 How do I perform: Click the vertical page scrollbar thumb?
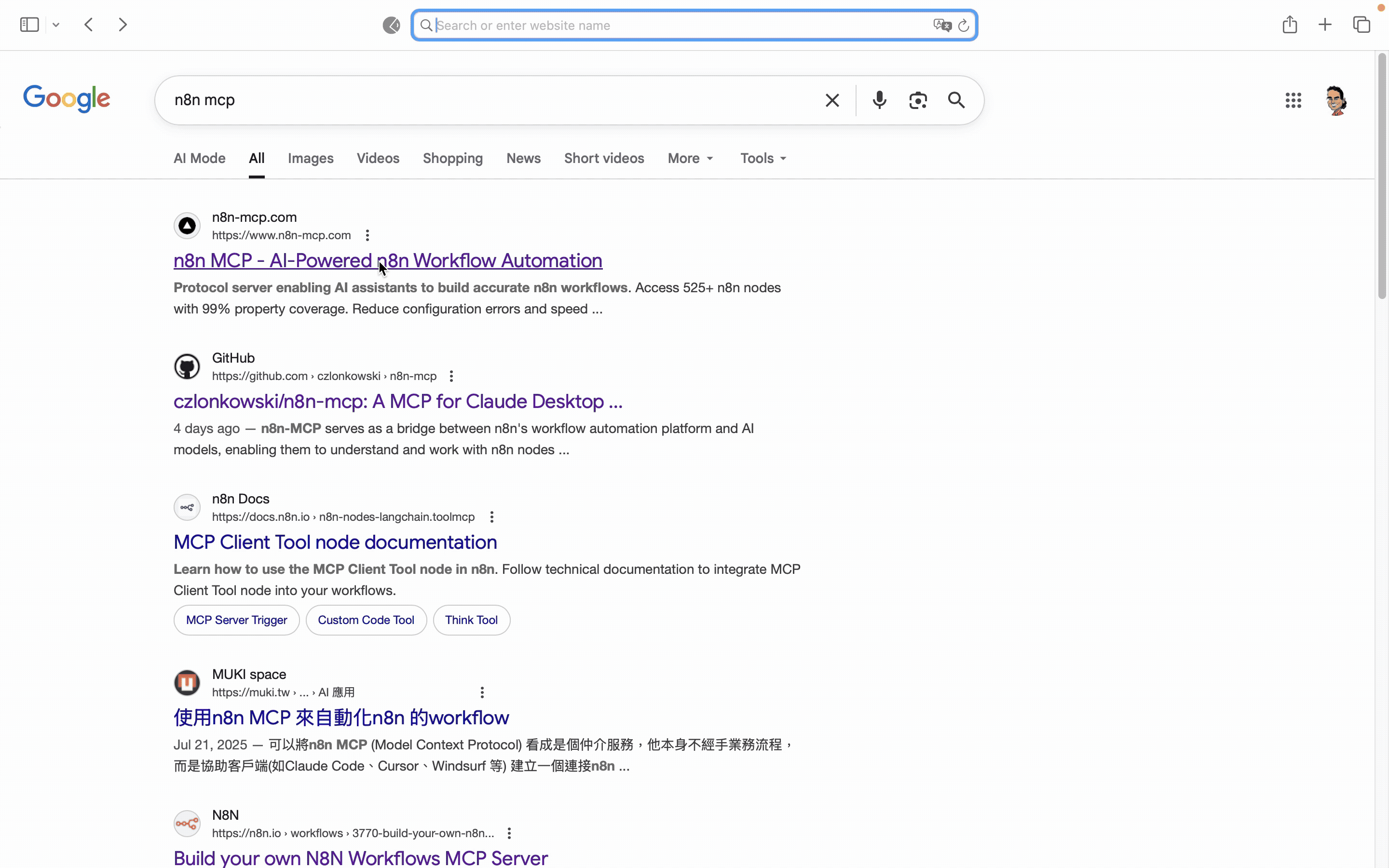coord(1382,176)
